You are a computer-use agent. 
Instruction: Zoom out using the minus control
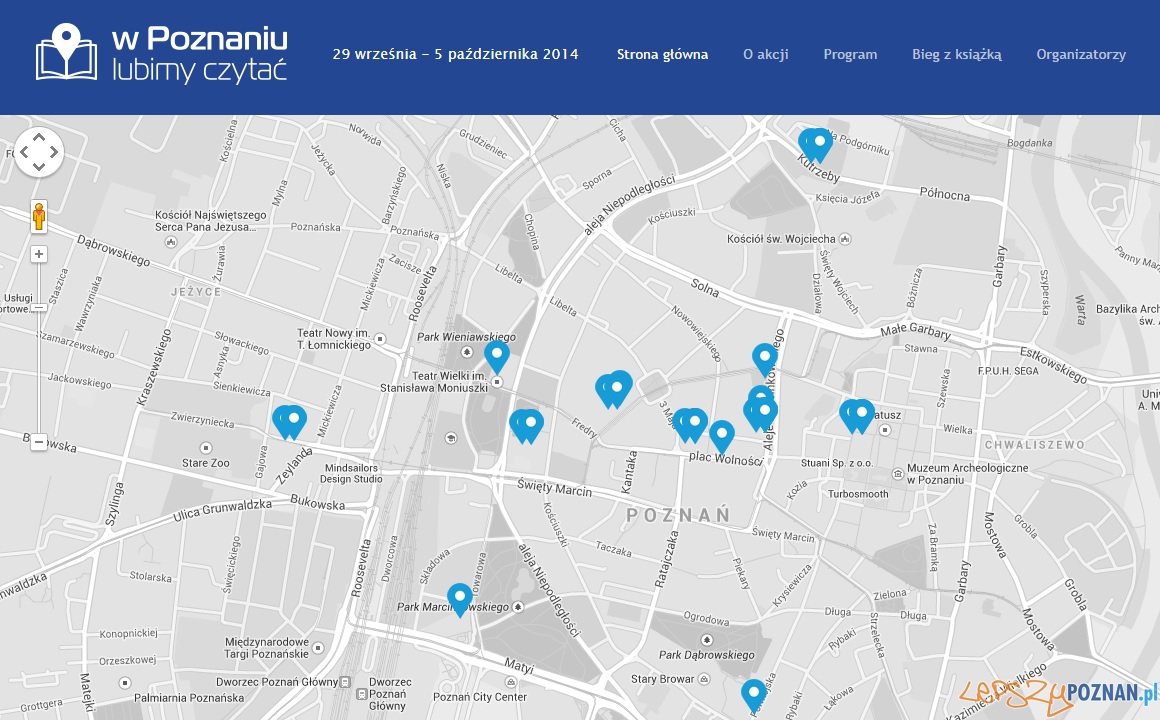(39, 440)
